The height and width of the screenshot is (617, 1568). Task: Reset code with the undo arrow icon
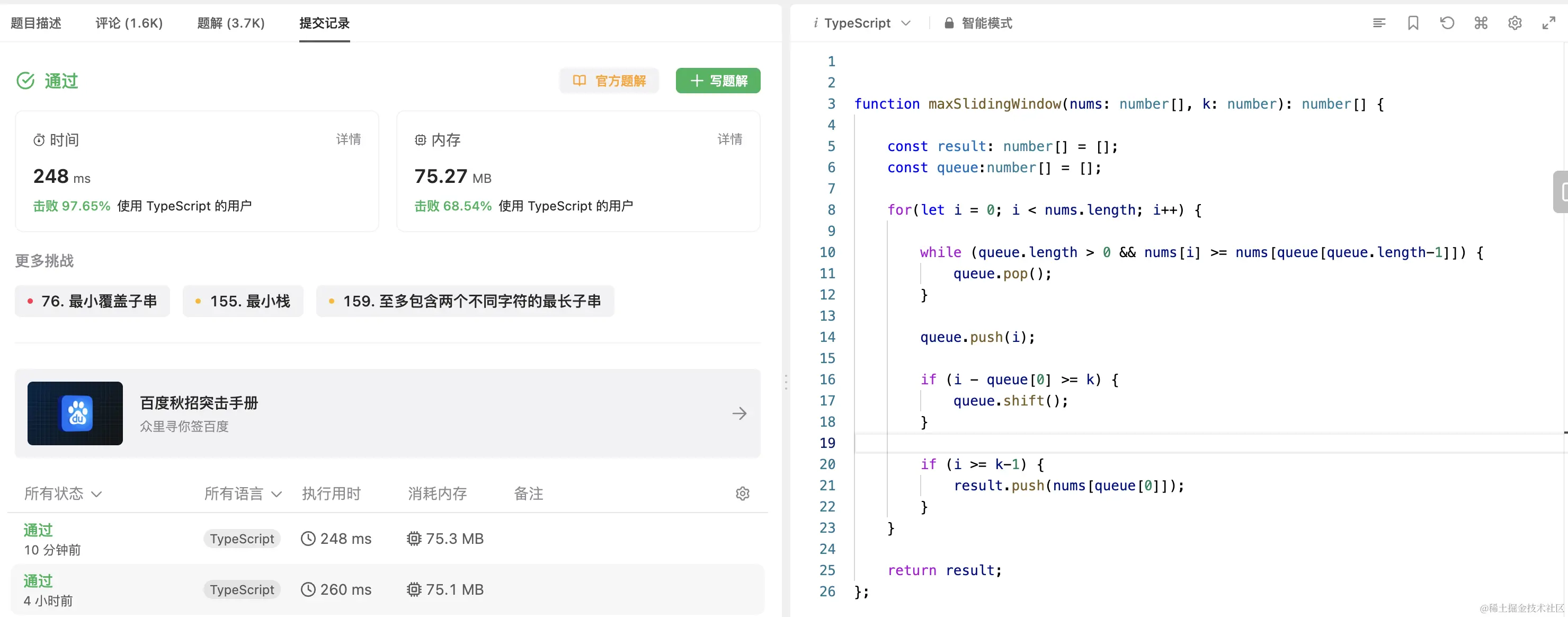click(1447, 23)
